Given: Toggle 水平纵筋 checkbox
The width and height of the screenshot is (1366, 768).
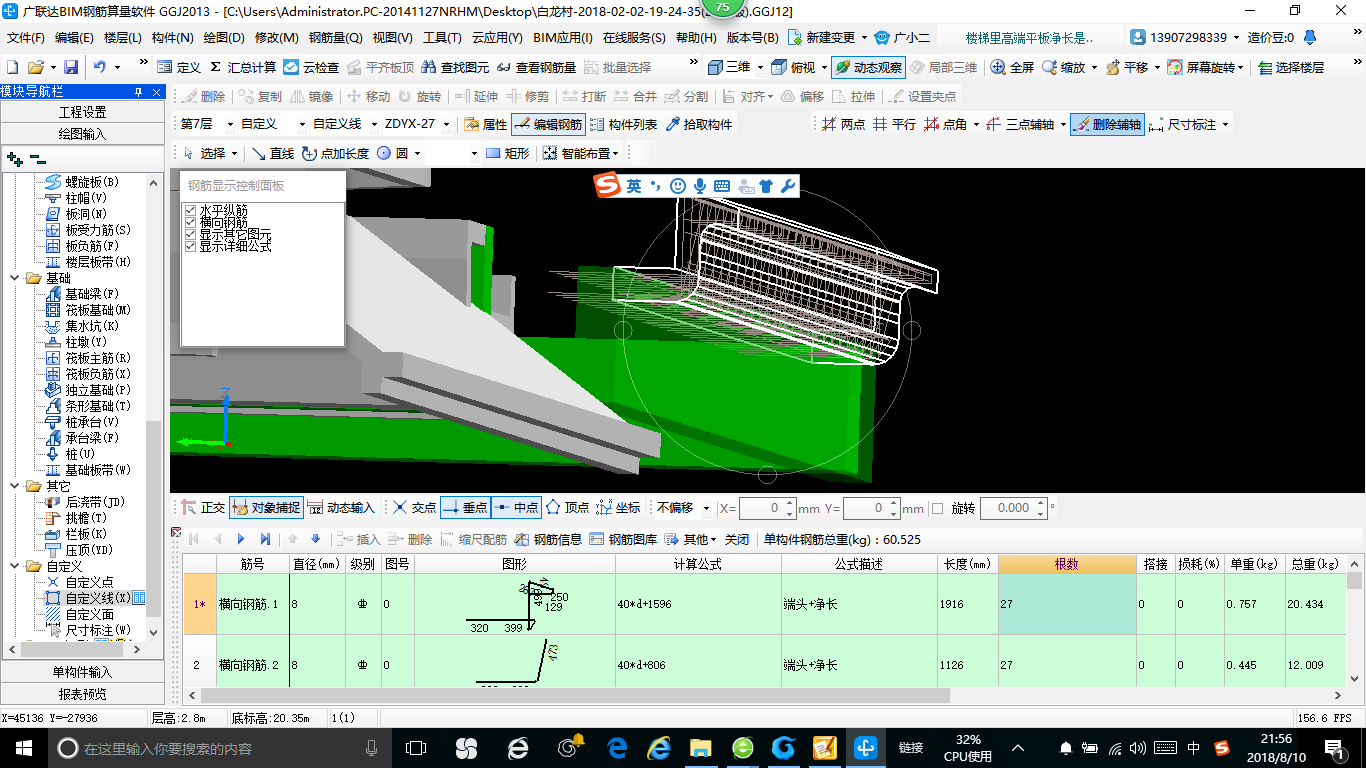Looking at the screenshot, I should tap(190, 211).
